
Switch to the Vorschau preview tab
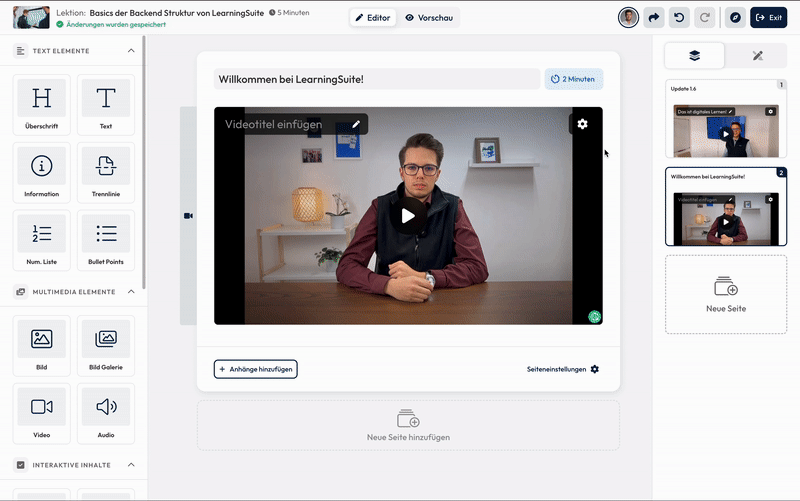(429, 17)
